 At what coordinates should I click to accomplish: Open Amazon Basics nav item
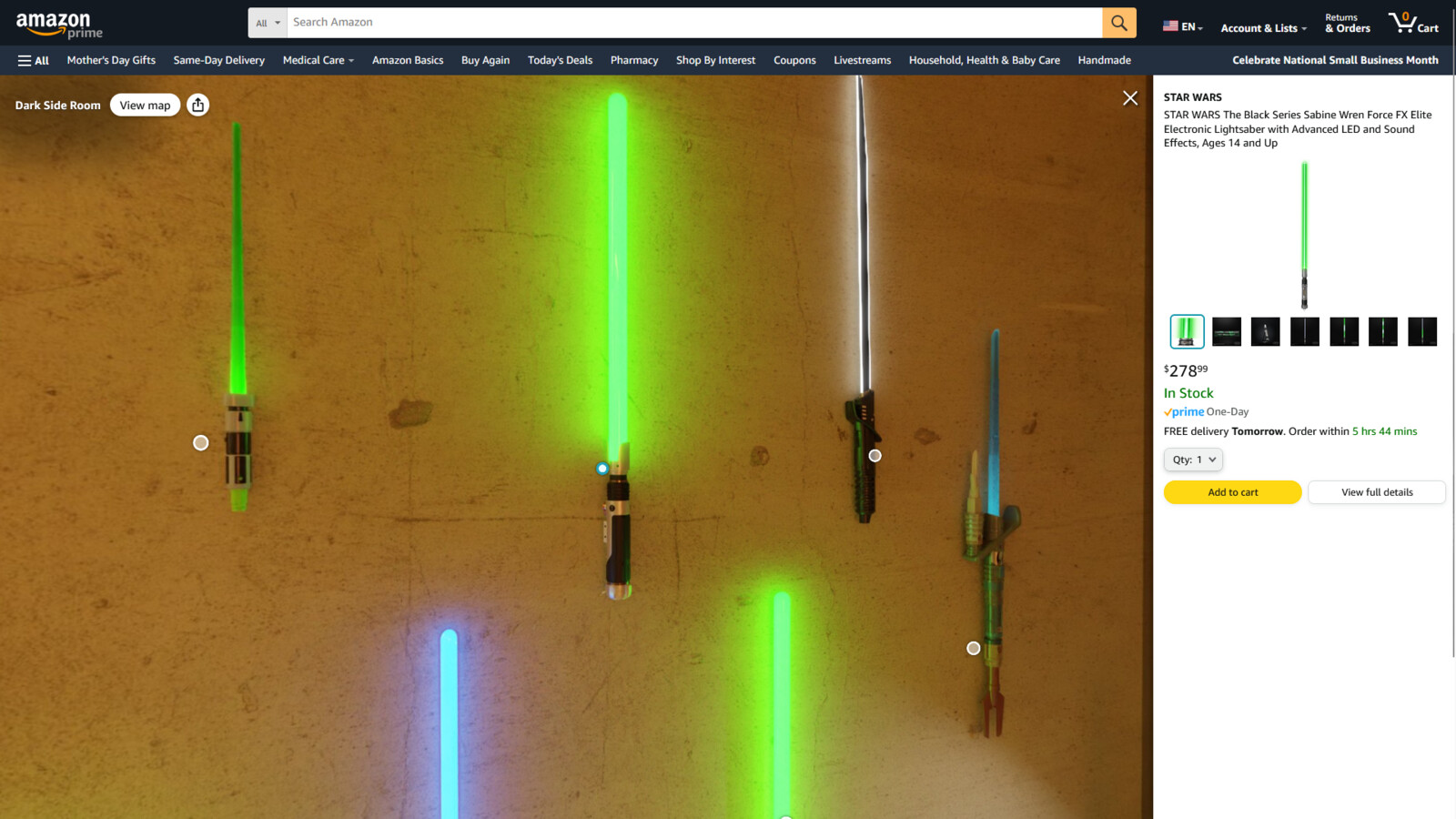point(408,60)
